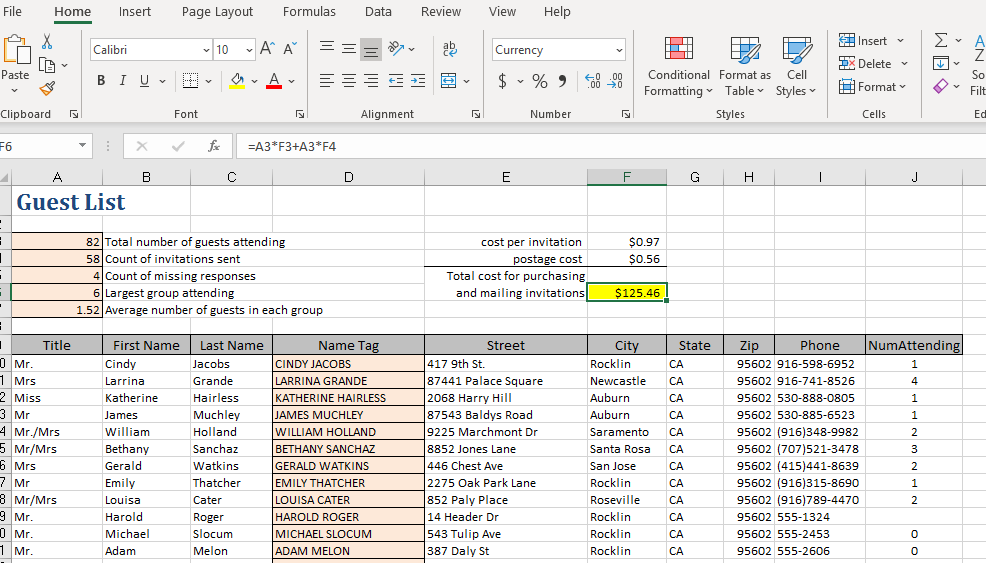Click the Fill down icon
The width and height of the screenshot is (986, 563).
pyautogui.click(x=941, y=63)
